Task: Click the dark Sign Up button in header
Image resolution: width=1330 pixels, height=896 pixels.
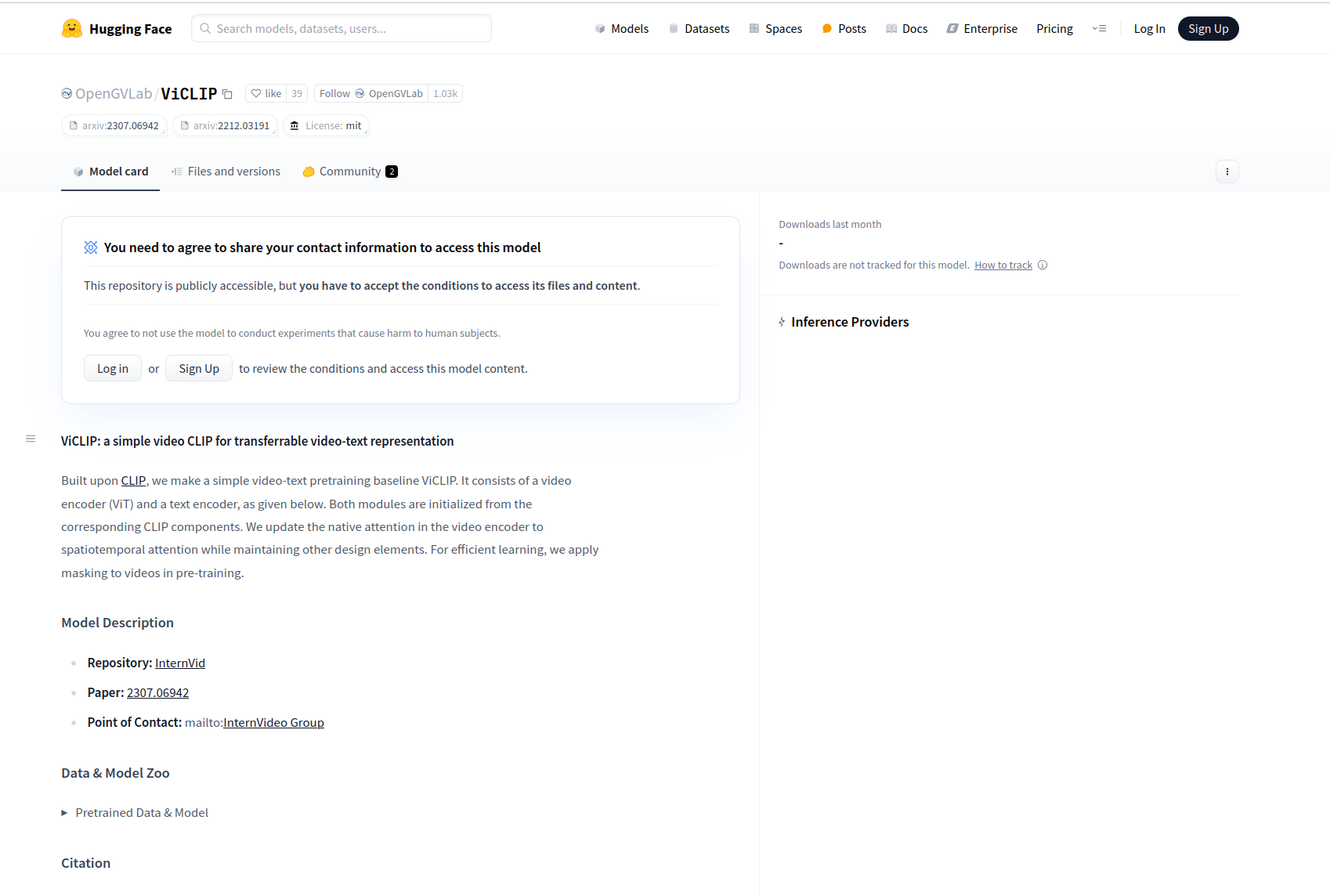Action: tap(1208, 29)
